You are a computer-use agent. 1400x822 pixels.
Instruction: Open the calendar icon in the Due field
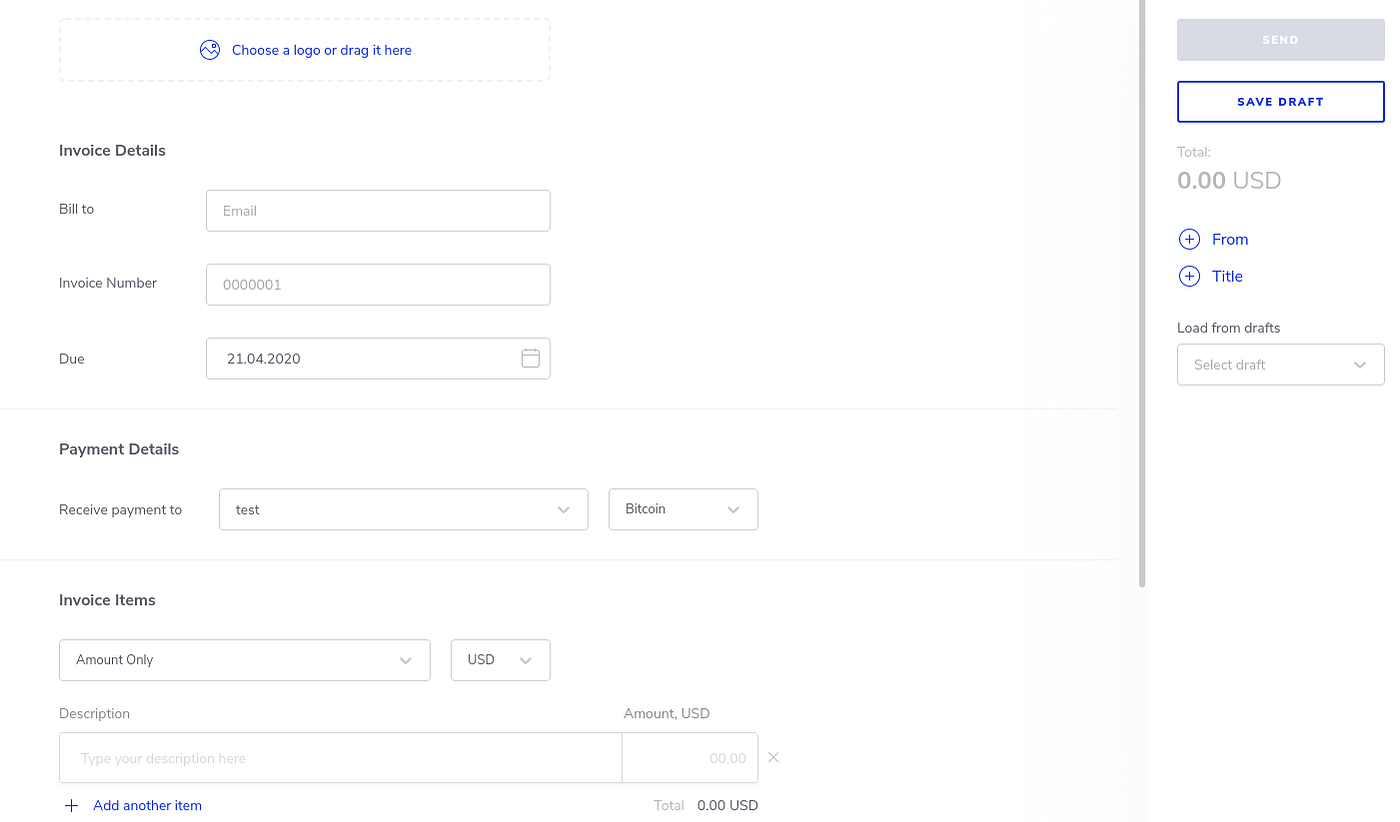tap(530, 357)
